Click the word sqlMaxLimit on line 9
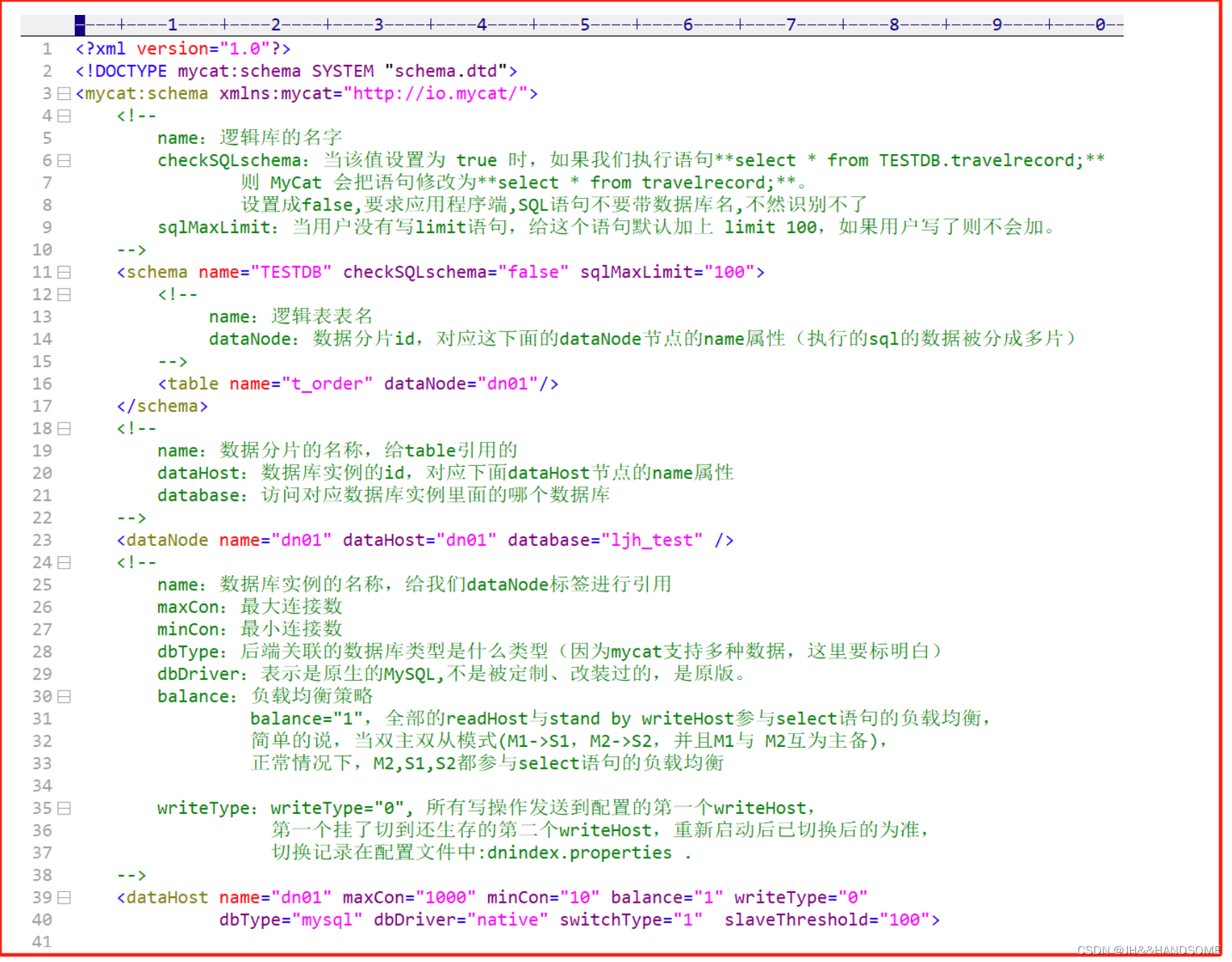 click(214, 228)
